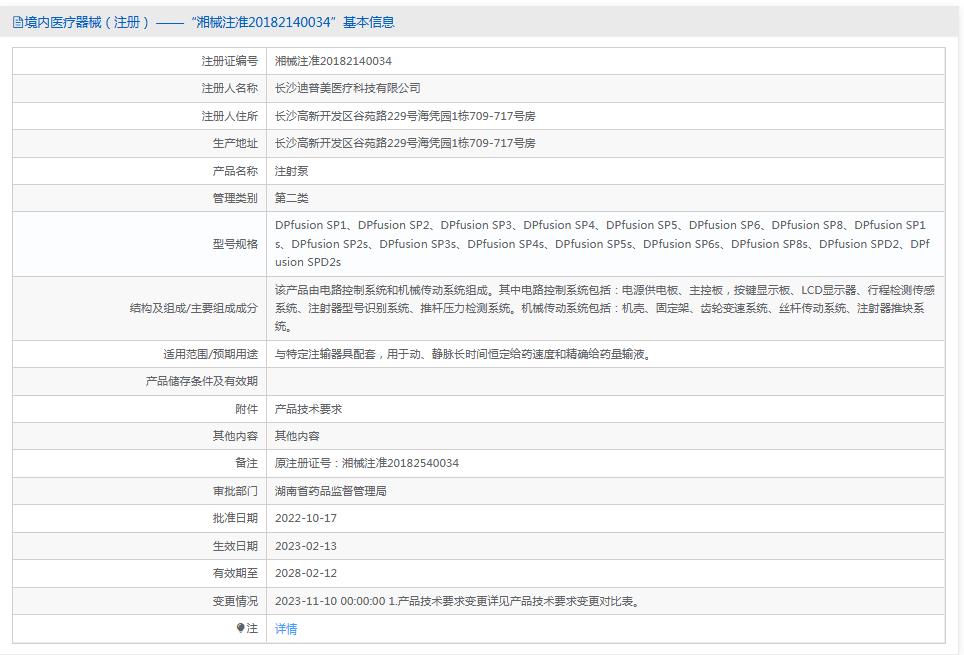The width and height of the screenshot is (964, 655).
Task: Select approval date 2022-10-17
Action: point(306,518)
